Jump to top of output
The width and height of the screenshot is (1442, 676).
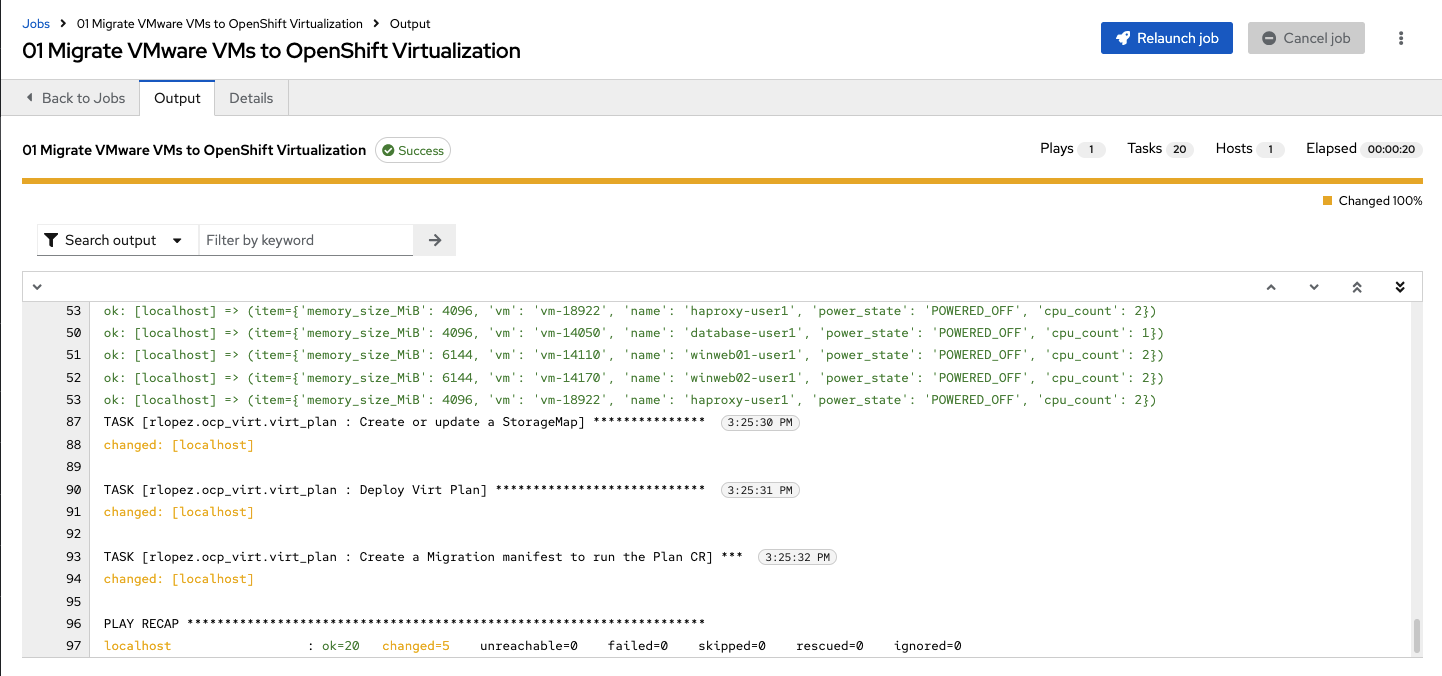click(1357, 287)
